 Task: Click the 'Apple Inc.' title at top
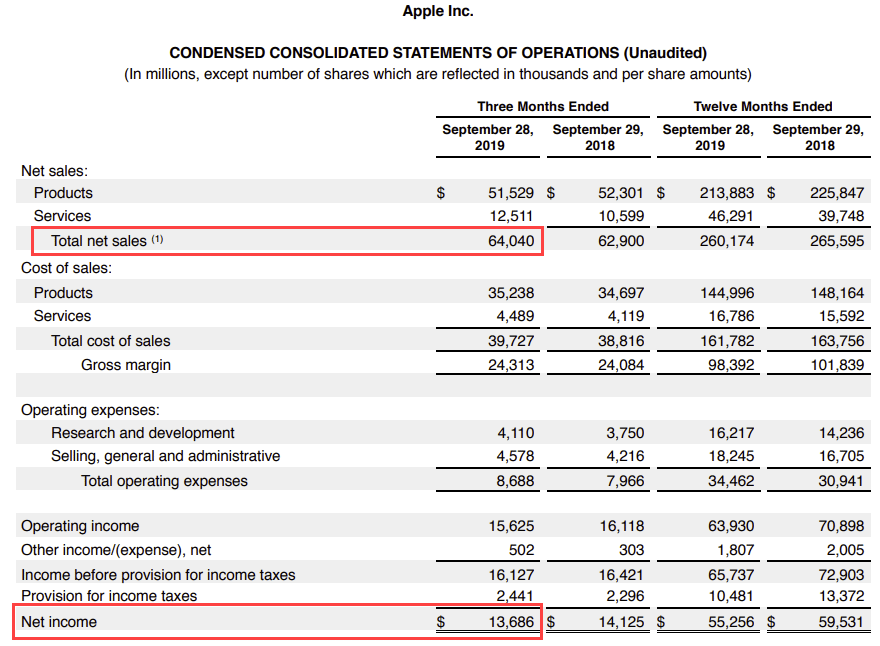point(438,11)
